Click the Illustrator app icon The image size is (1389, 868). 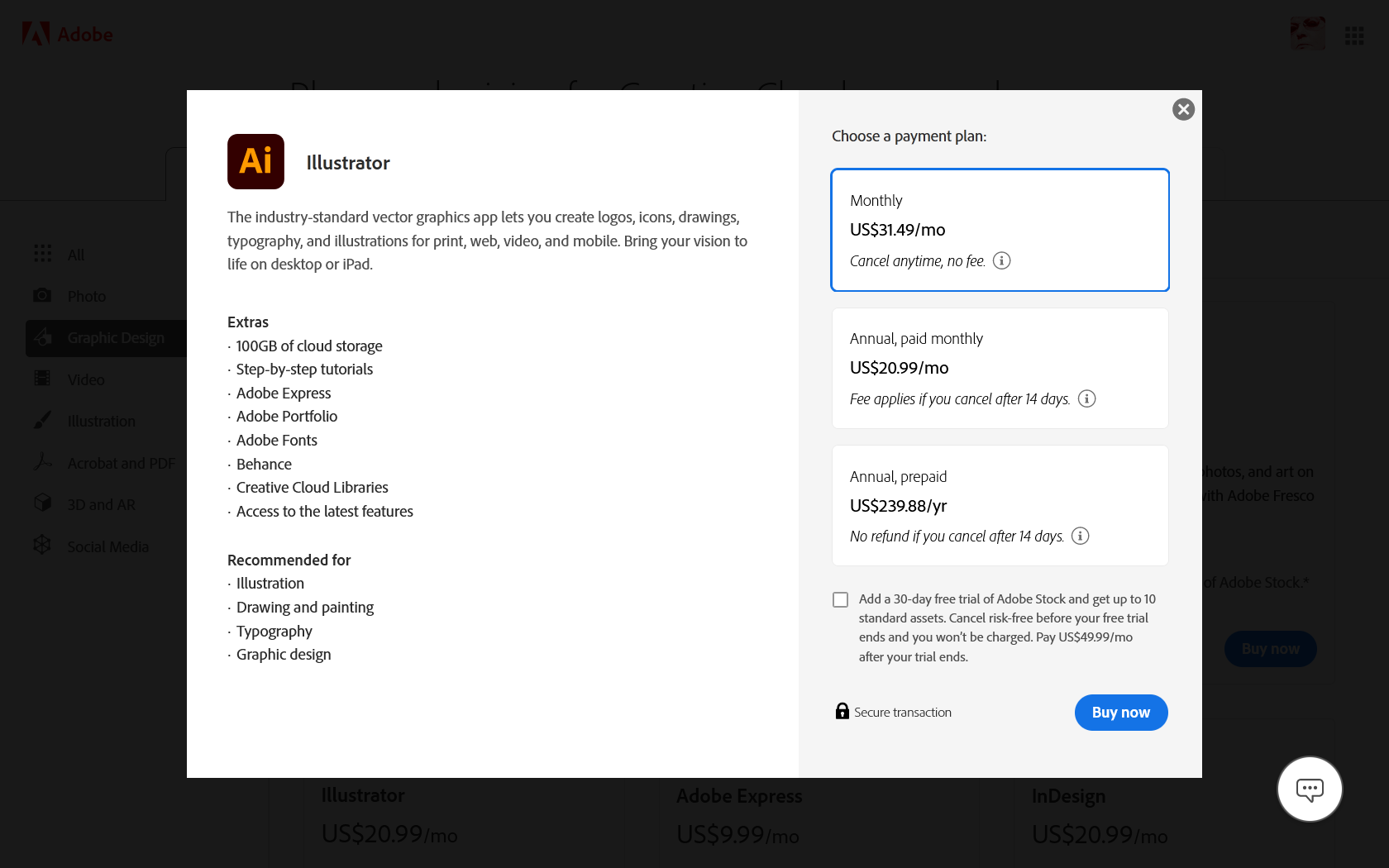coord(255,161)
